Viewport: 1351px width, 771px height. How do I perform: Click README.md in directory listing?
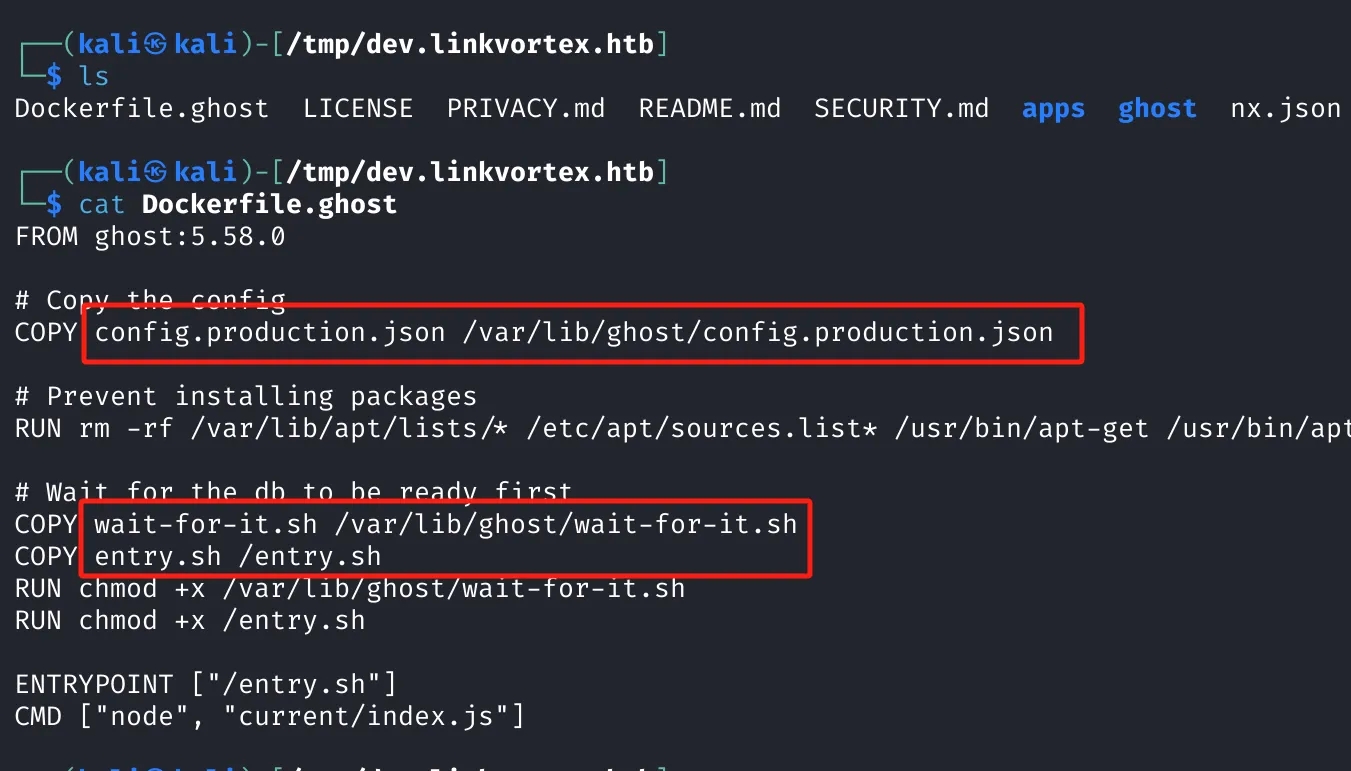click(710, 108)
